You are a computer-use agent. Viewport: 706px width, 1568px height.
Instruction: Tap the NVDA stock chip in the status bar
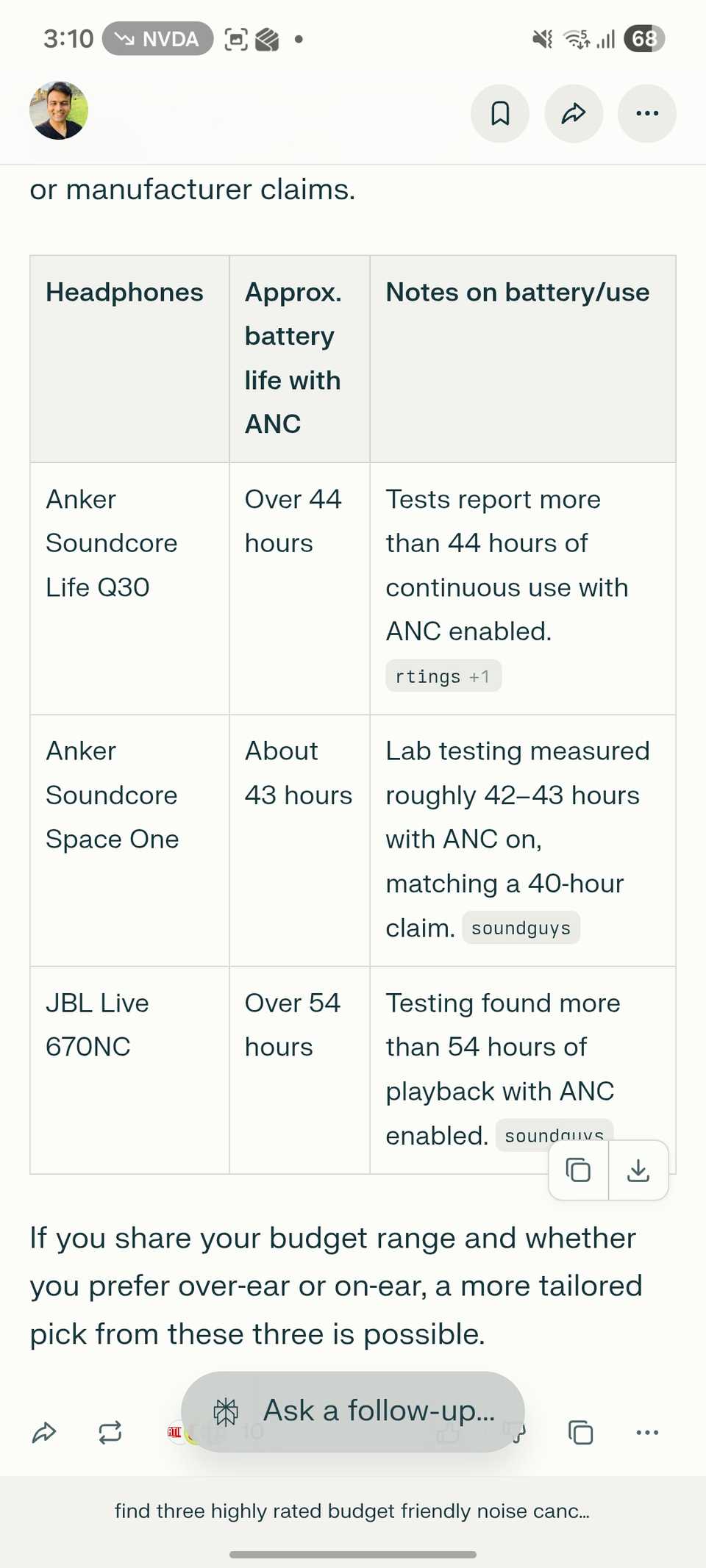click(x=157, y=39)
